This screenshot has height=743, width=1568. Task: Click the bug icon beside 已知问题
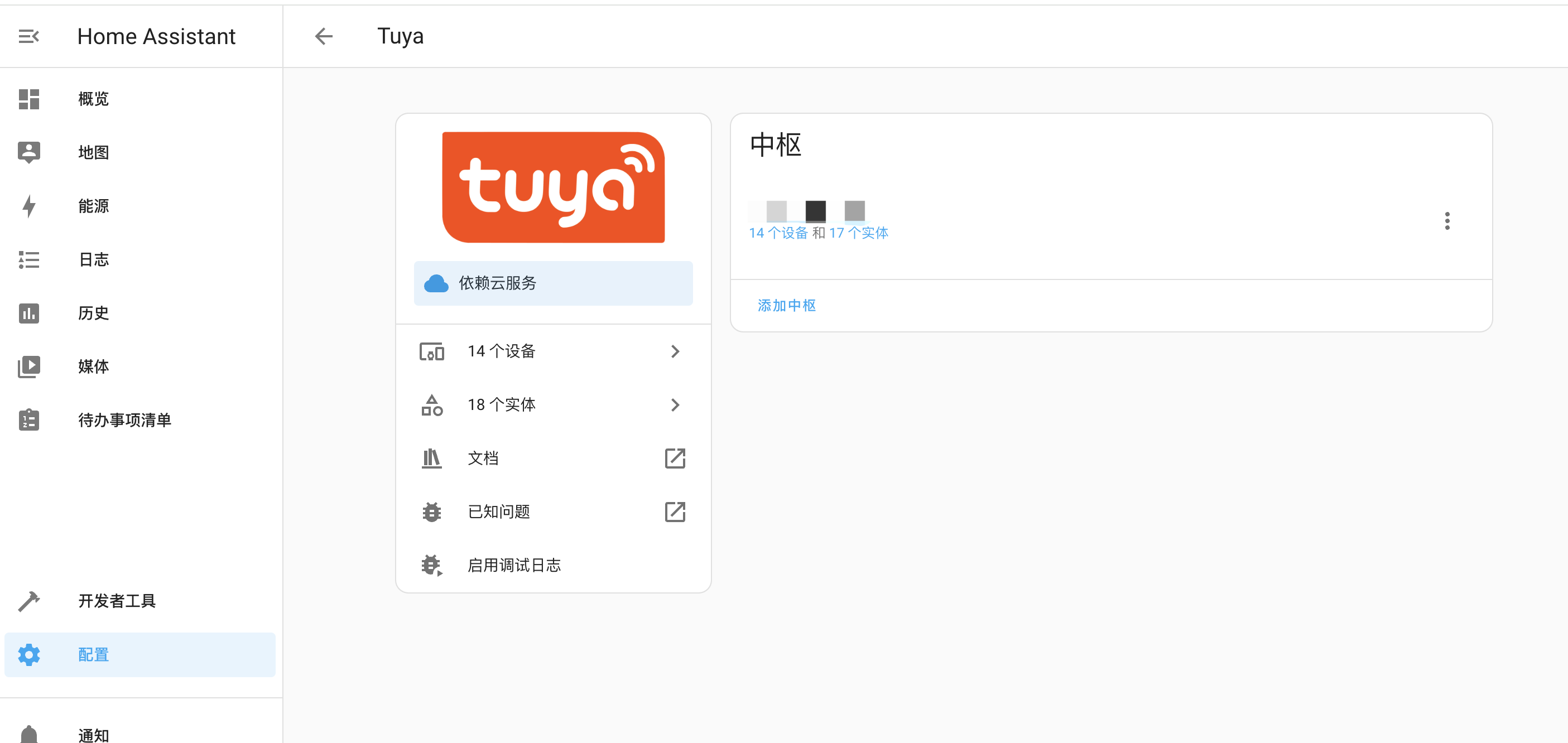[431, 513]
